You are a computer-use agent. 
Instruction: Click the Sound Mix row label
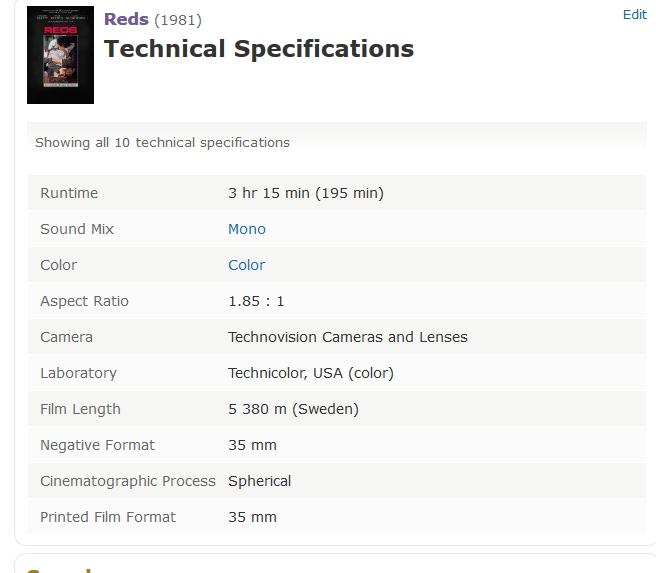(x=77, y=229)
